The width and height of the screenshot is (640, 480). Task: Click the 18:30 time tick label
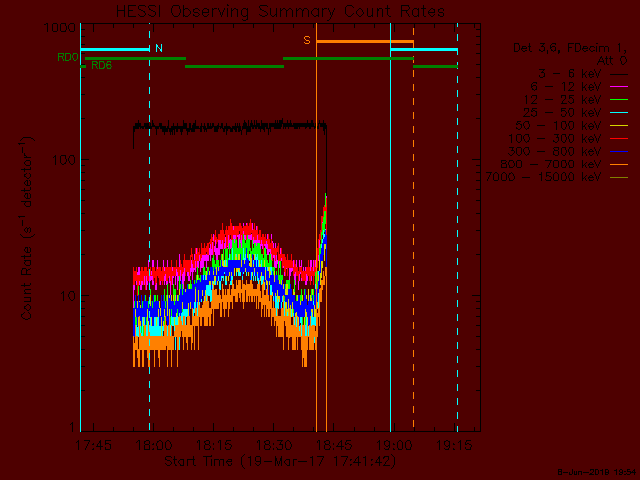tap(274, 445)
